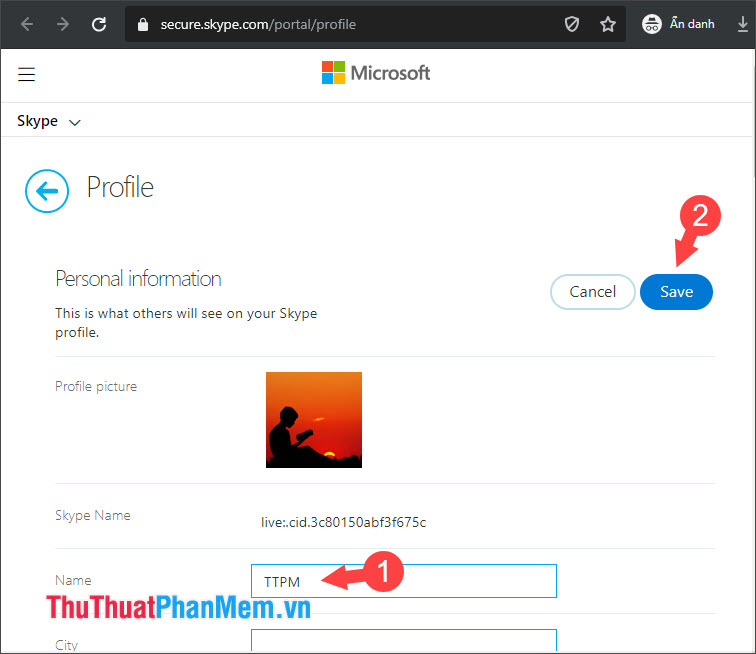Click the address bar URL secure.skype.com/portal/profile
Image resolution: width=756 pixels, height=654 pixels.
pos(258,25)
